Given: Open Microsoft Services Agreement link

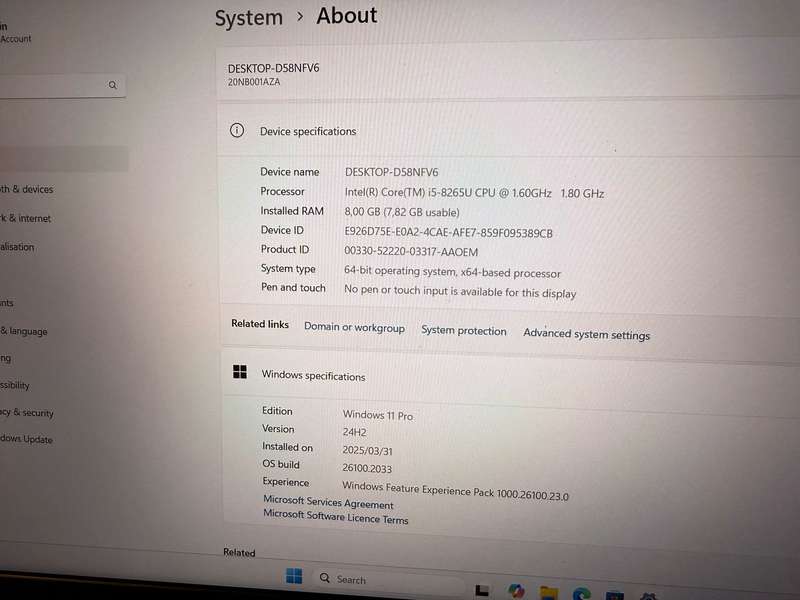Looking at the screenshot, I should coord(329,502).
